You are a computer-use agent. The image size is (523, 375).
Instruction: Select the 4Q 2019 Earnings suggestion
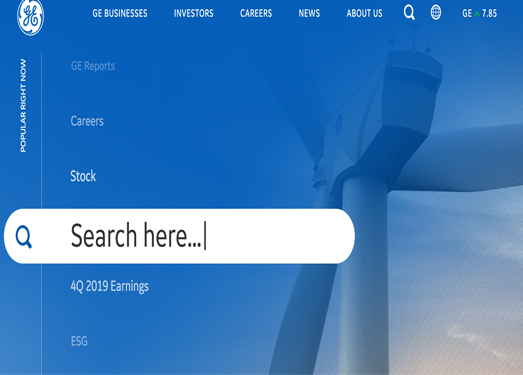tap(110, 287)
